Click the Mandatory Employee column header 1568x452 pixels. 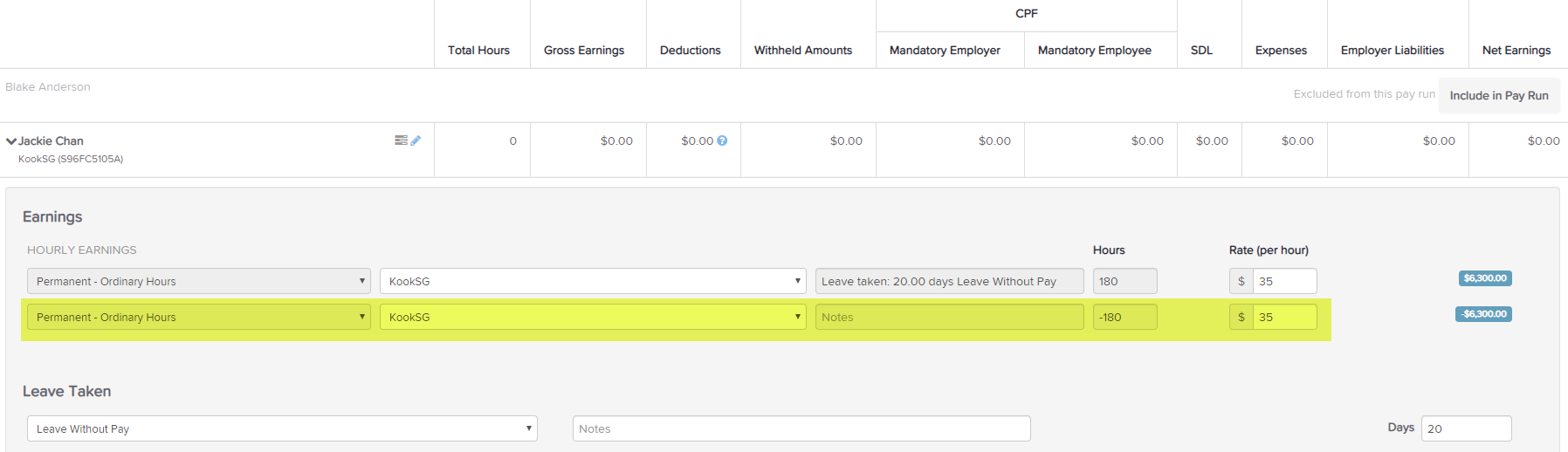(x=1095, y=51)
